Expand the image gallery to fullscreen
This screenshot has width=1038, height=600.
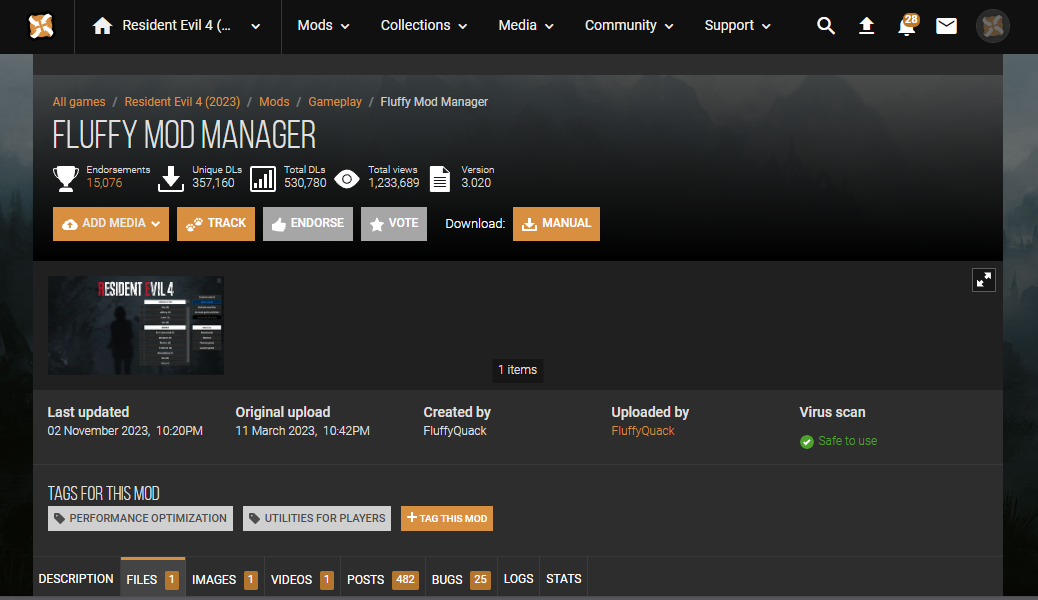click(984, 280)
